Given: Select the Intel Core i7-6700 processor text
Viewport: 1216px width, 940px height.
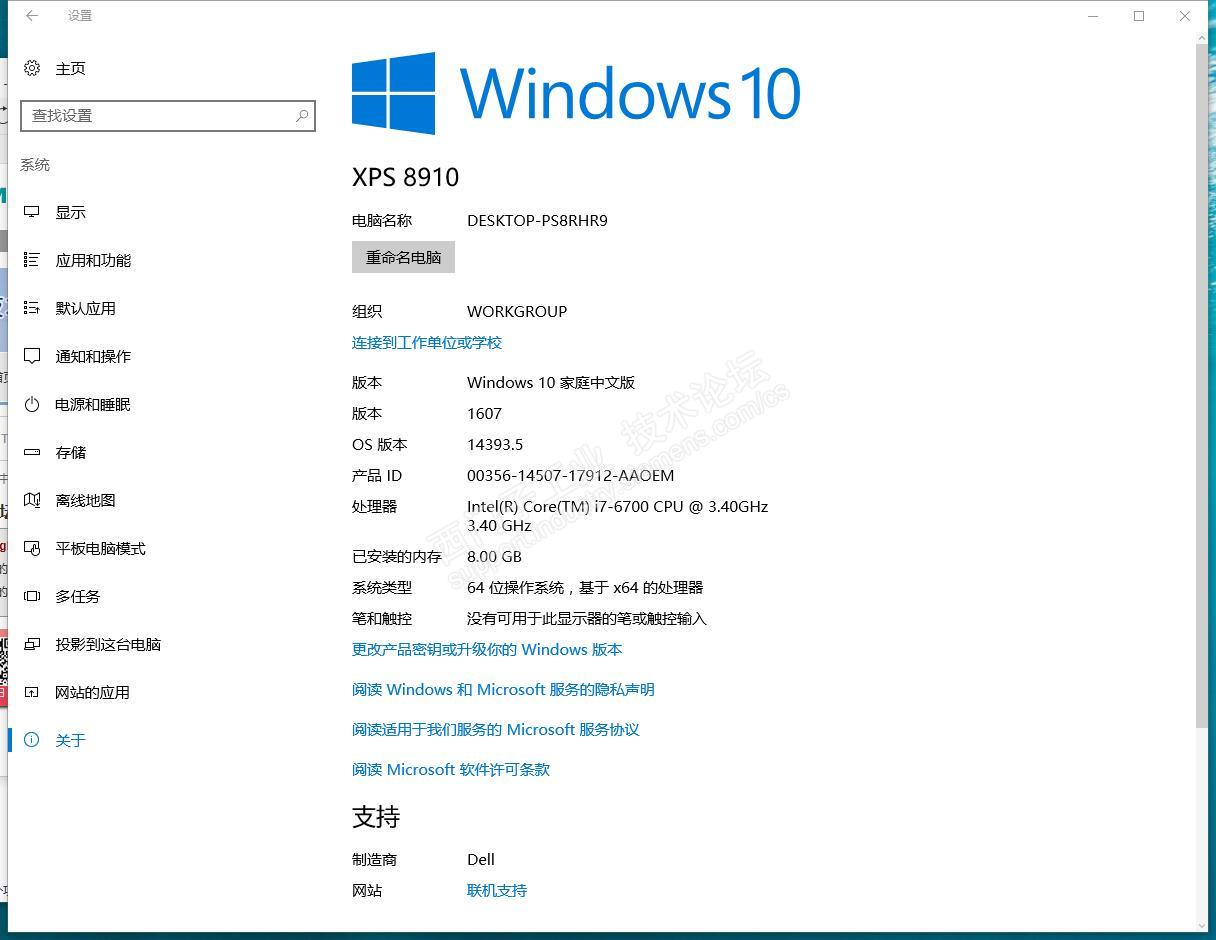Looking at the screenshot, I should (617, 515).
